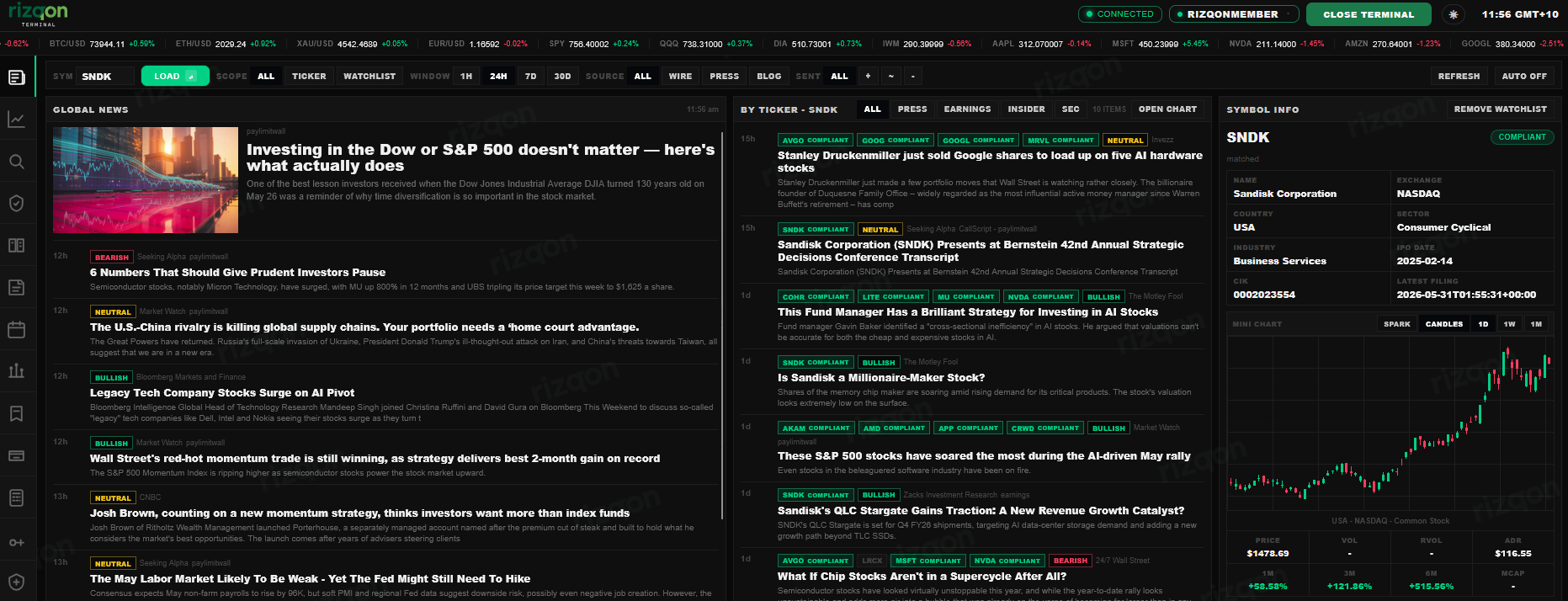Select SEC tab in By Ticker panel
Viewport: 1568px width, 601px height.
[1071, 109]
